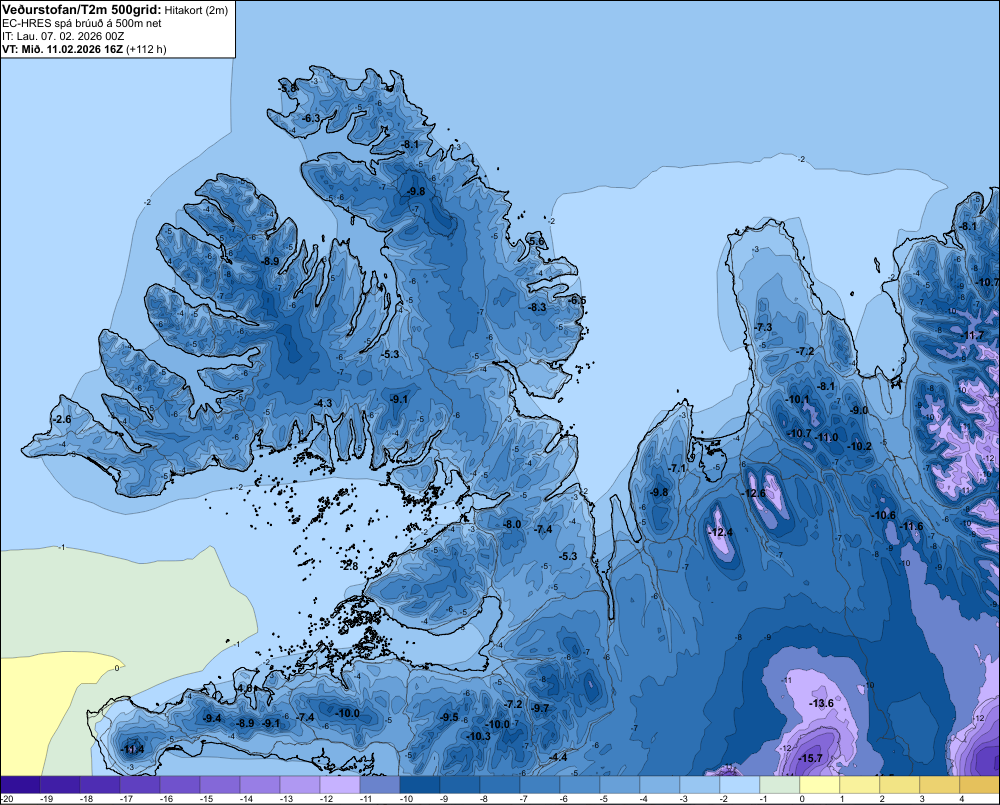
Task: Click the -4.3 temperature value
Action: tap(323, 402)
